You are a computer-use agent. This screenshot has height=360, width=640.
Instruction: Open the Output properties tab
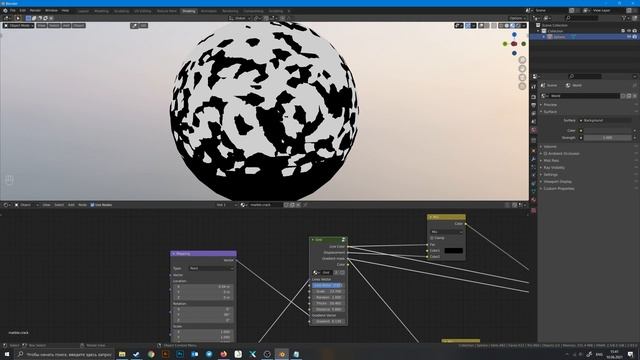click(533, 105)
